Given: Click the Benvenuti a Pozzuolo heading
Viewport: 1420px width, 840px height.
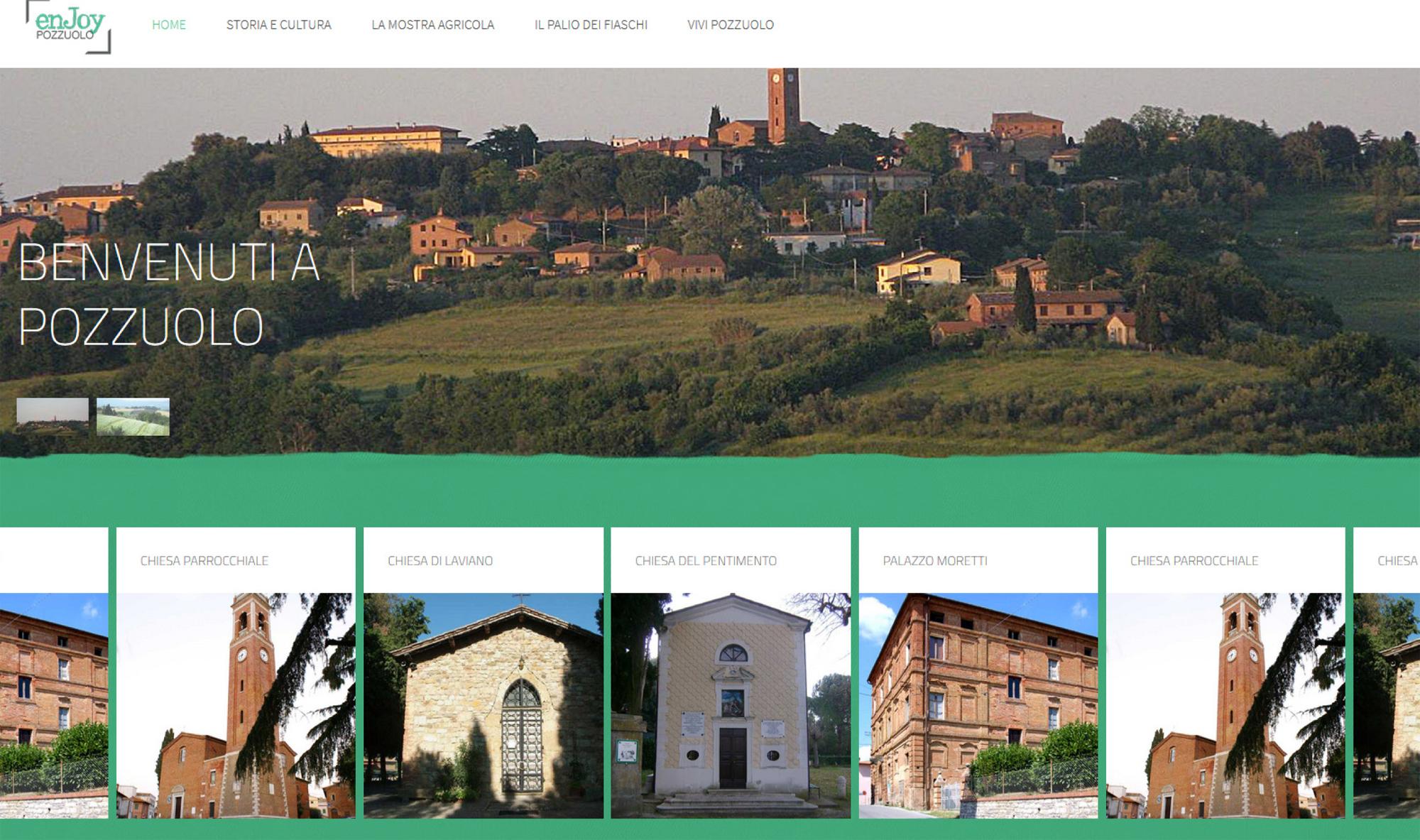Looking at the screenshot, I should pyautogui.click(x=169, y=295).
